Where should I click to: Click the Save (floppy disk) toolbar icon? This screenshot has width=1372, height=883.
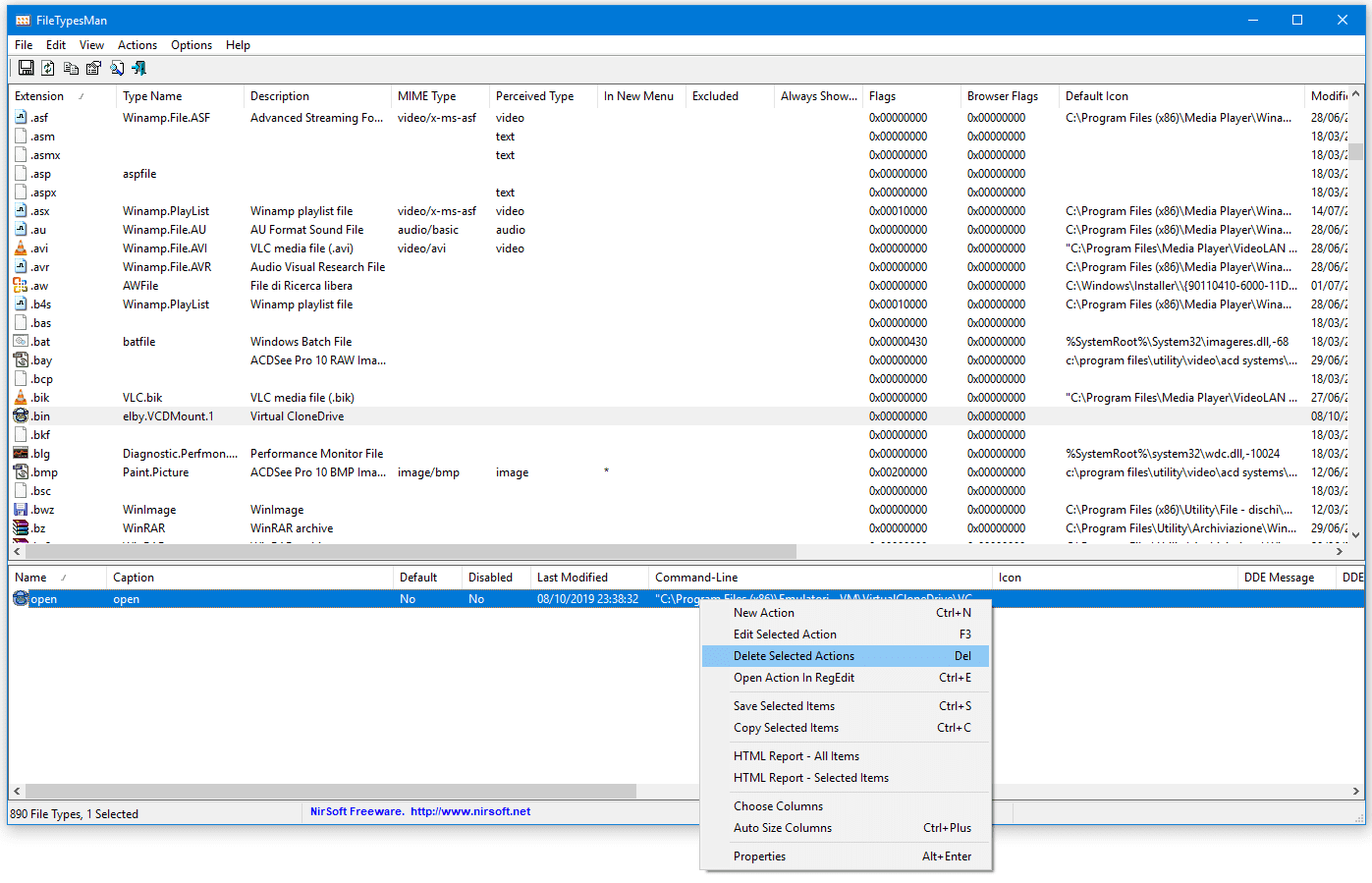[27, 68]
